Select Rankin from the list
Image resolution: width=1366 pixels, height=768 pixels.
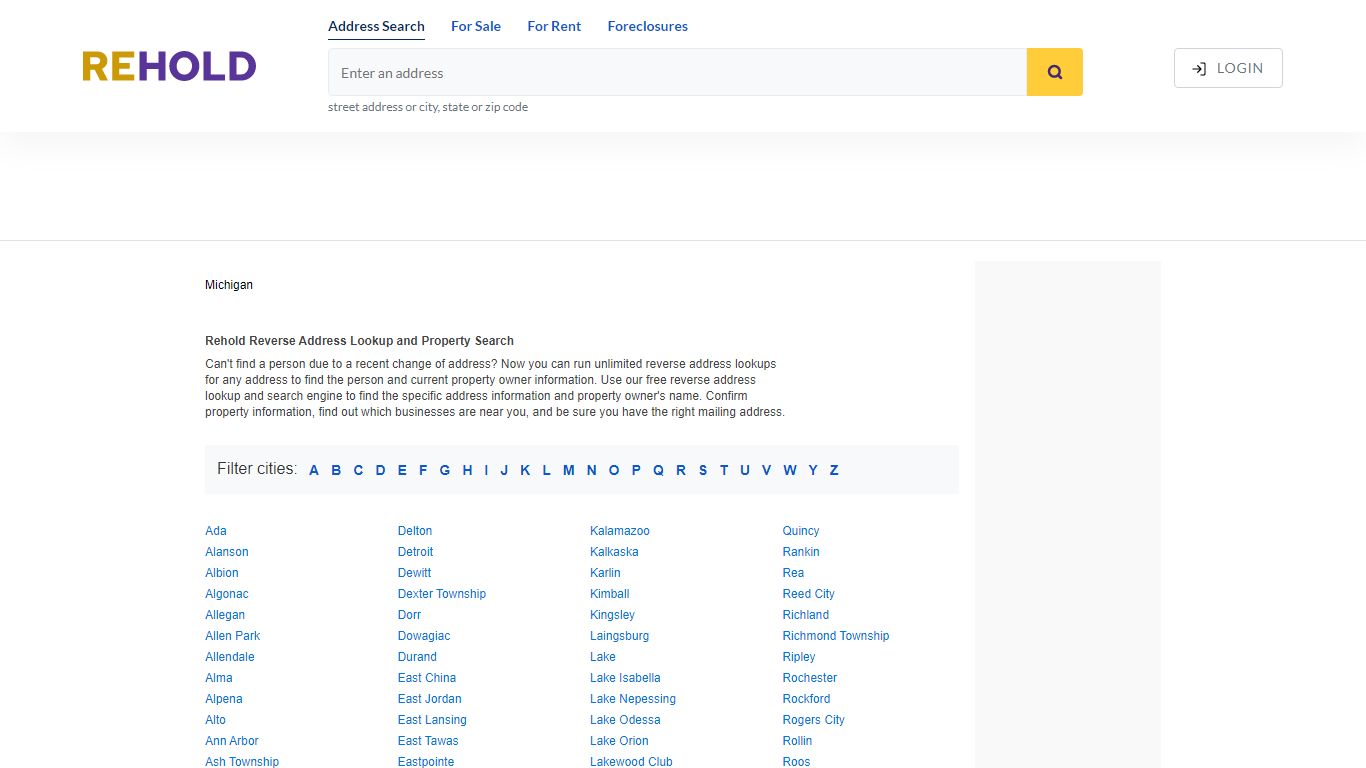[801, 552]
